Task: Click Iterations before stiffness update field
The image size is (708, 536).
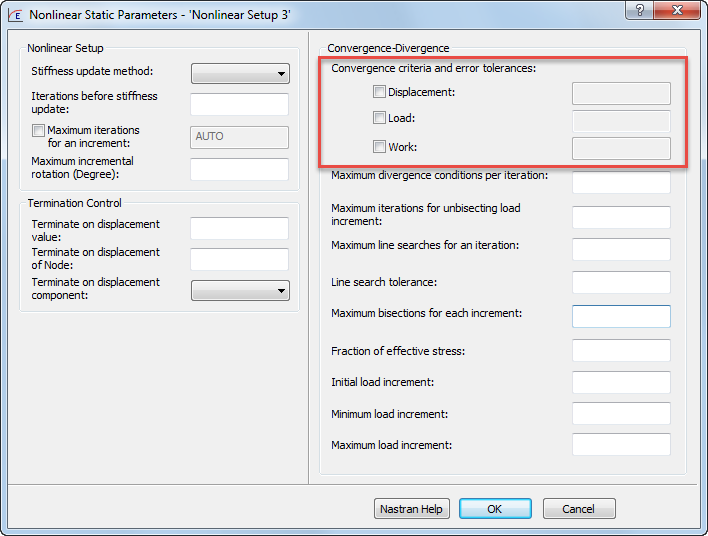Action: [239, 104]
